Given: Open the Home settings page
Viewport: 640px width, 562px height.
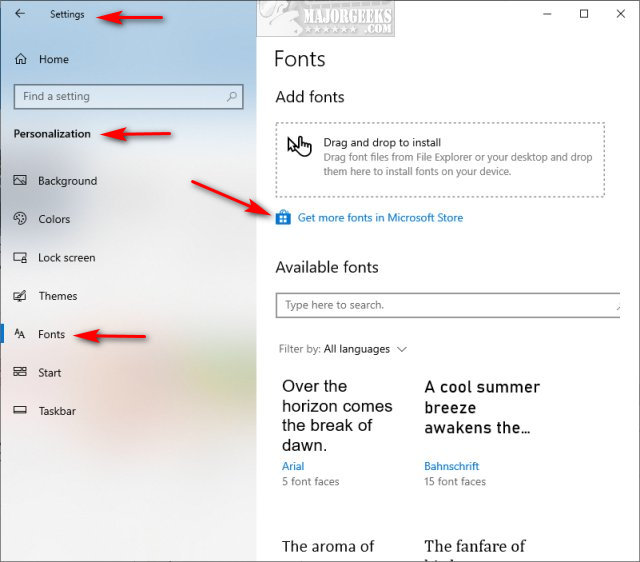Looking at the screenshot, I should 53,59.
